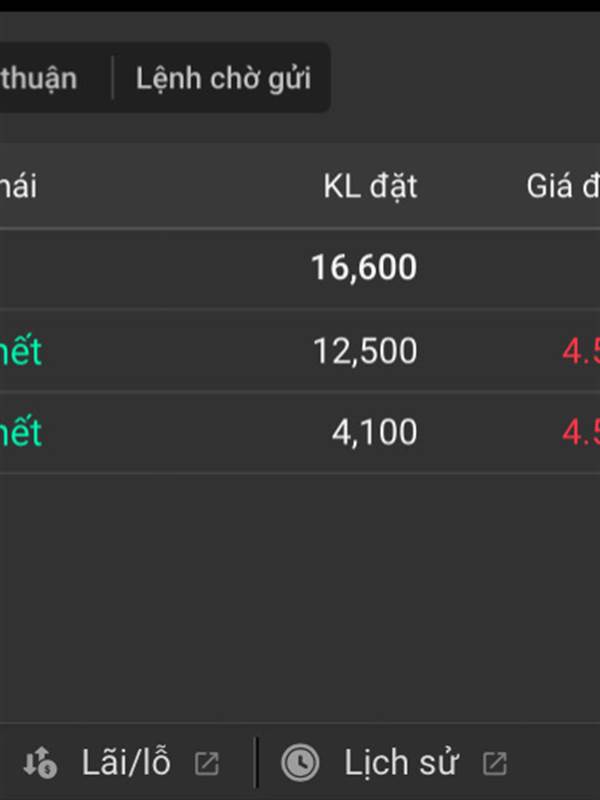Image resolution: width=600 pixels, height=800 pixels.
Task: Open the Lãi/lỗ report
Action: (126, 763)
